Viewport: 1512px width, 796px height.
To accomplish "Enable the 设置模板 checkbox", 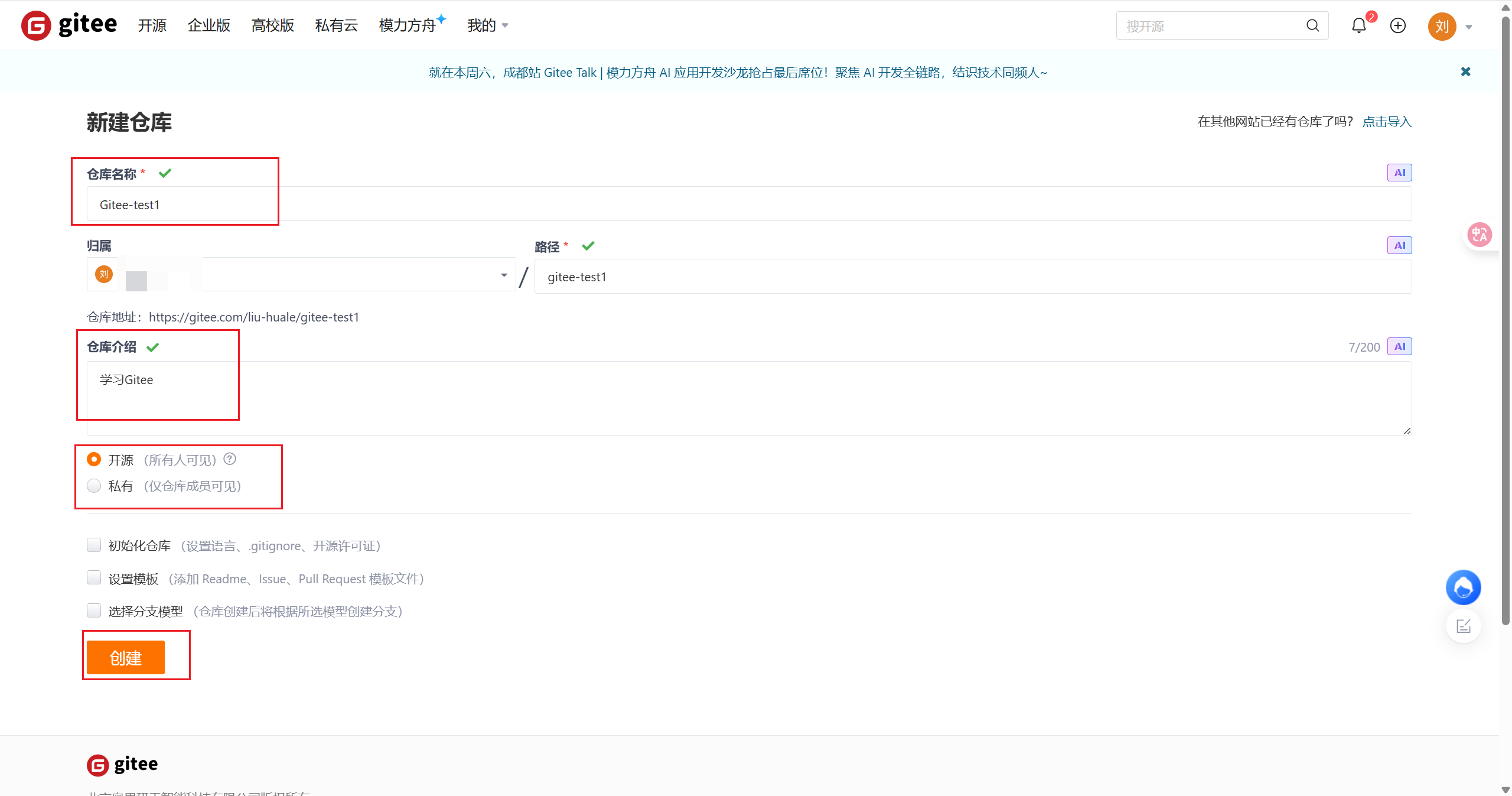I will tap(94, 577).
